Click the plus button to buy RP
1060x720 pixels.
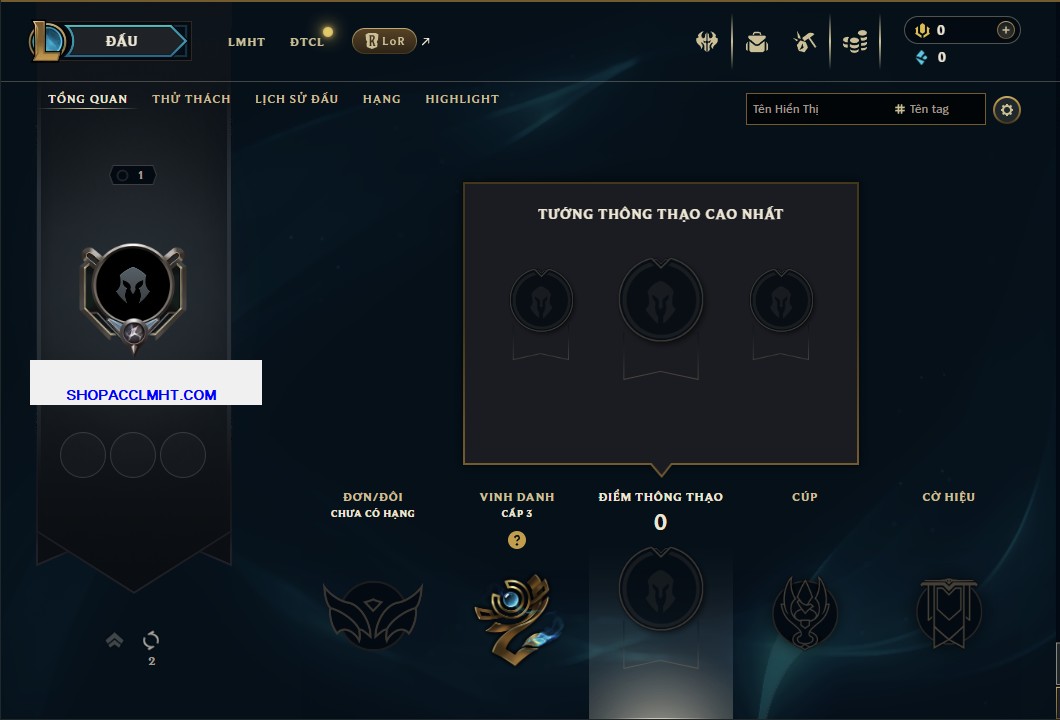(x=1006, y=30)
